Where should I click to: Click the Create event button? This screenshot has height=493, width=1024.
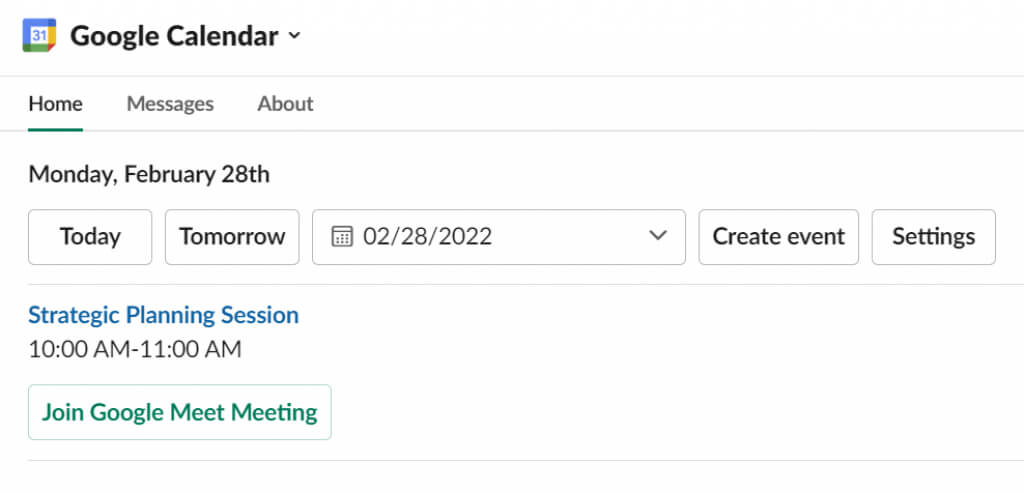778,237
